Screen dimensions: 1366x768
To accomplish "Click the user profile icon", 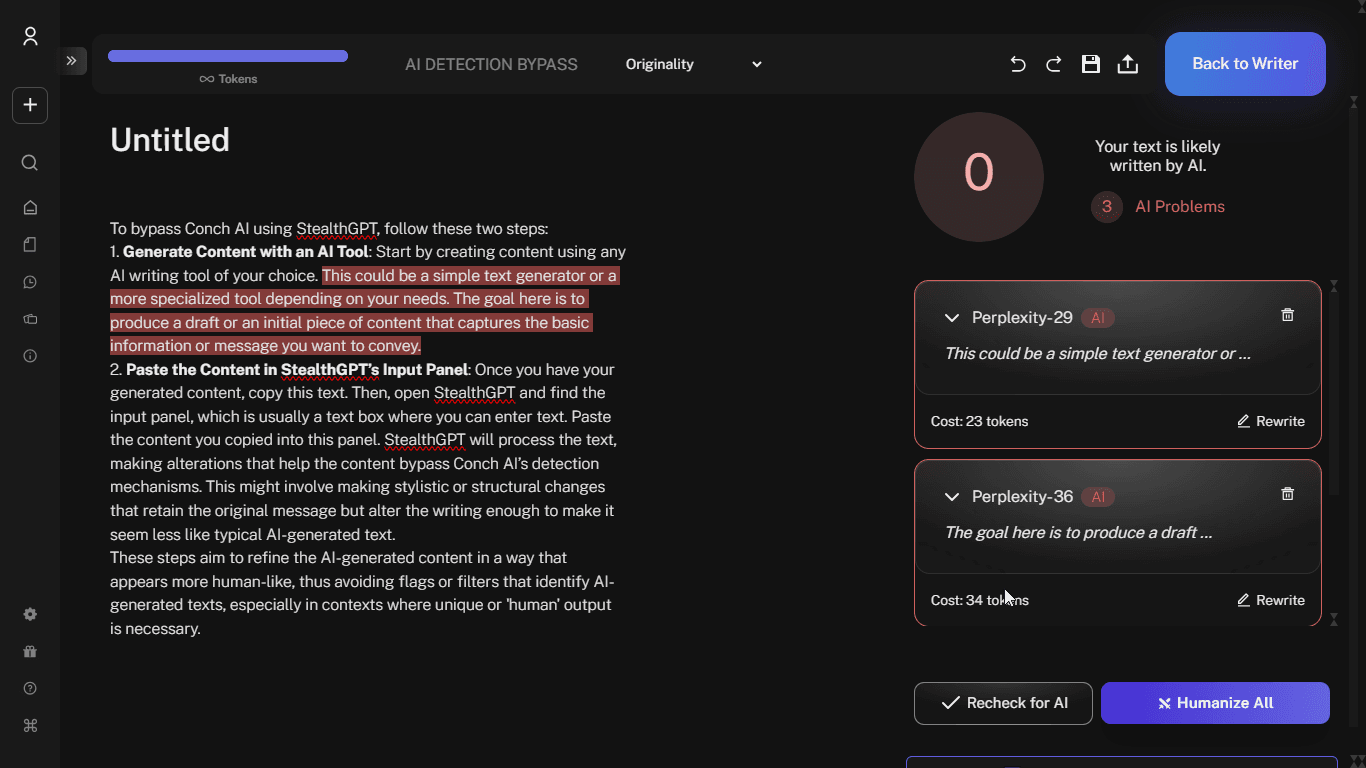I will [30, 37].
